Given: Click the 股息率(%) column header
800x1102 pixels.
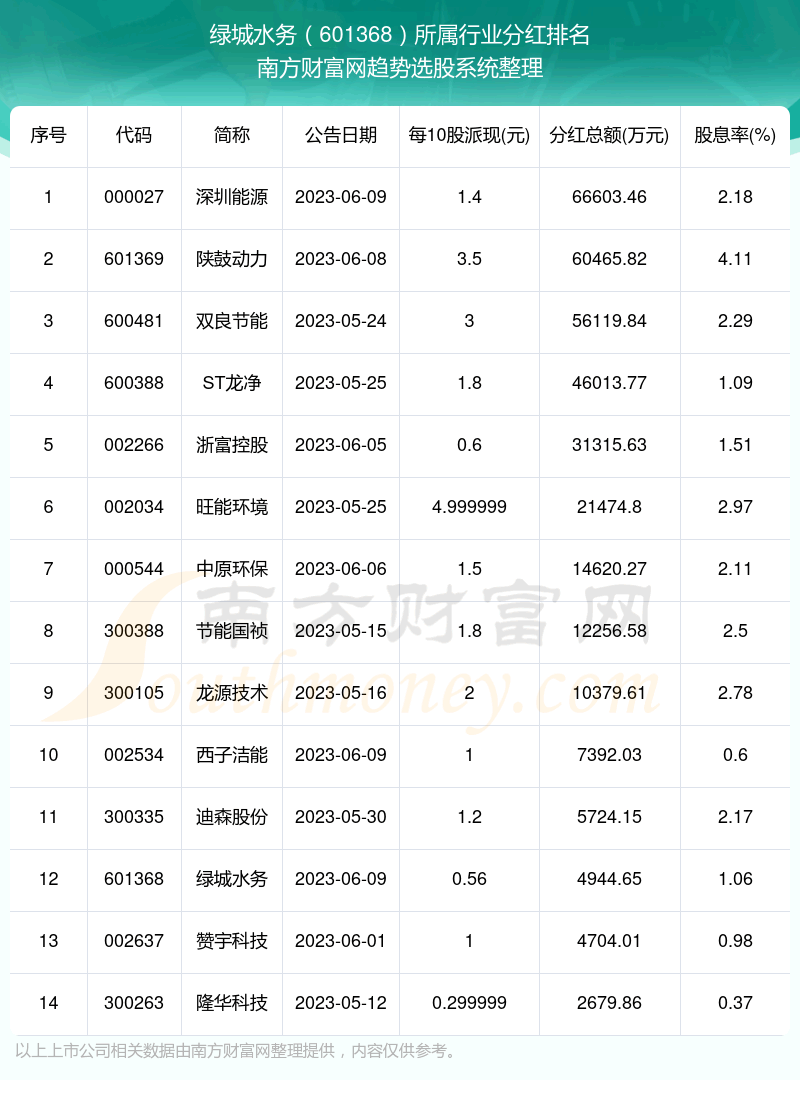Looking at the screenshot, I should click(735, 135).
